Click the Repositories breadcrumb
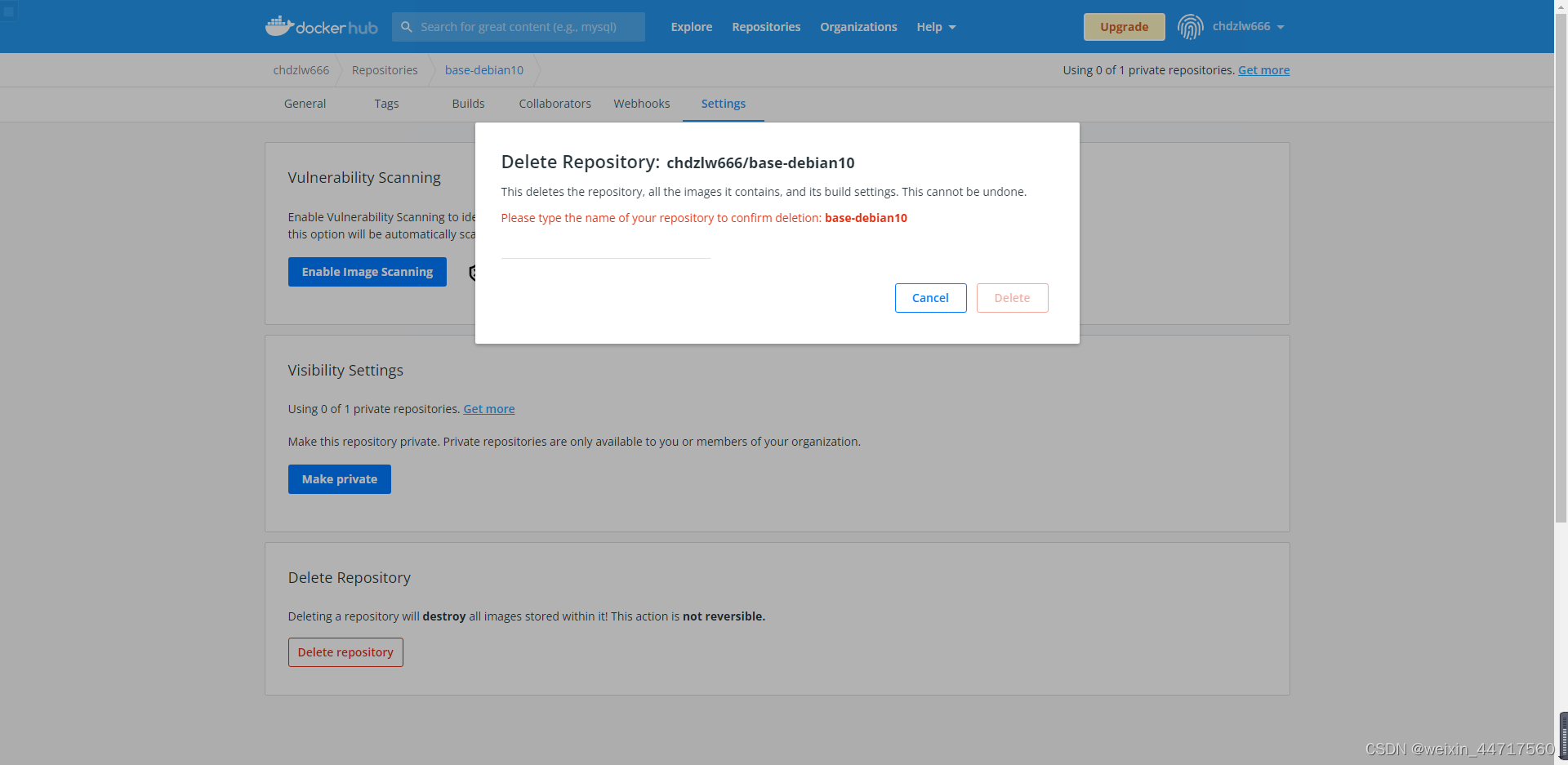The width and height of the screenshot is (1568, 765). tap(385, 70)
